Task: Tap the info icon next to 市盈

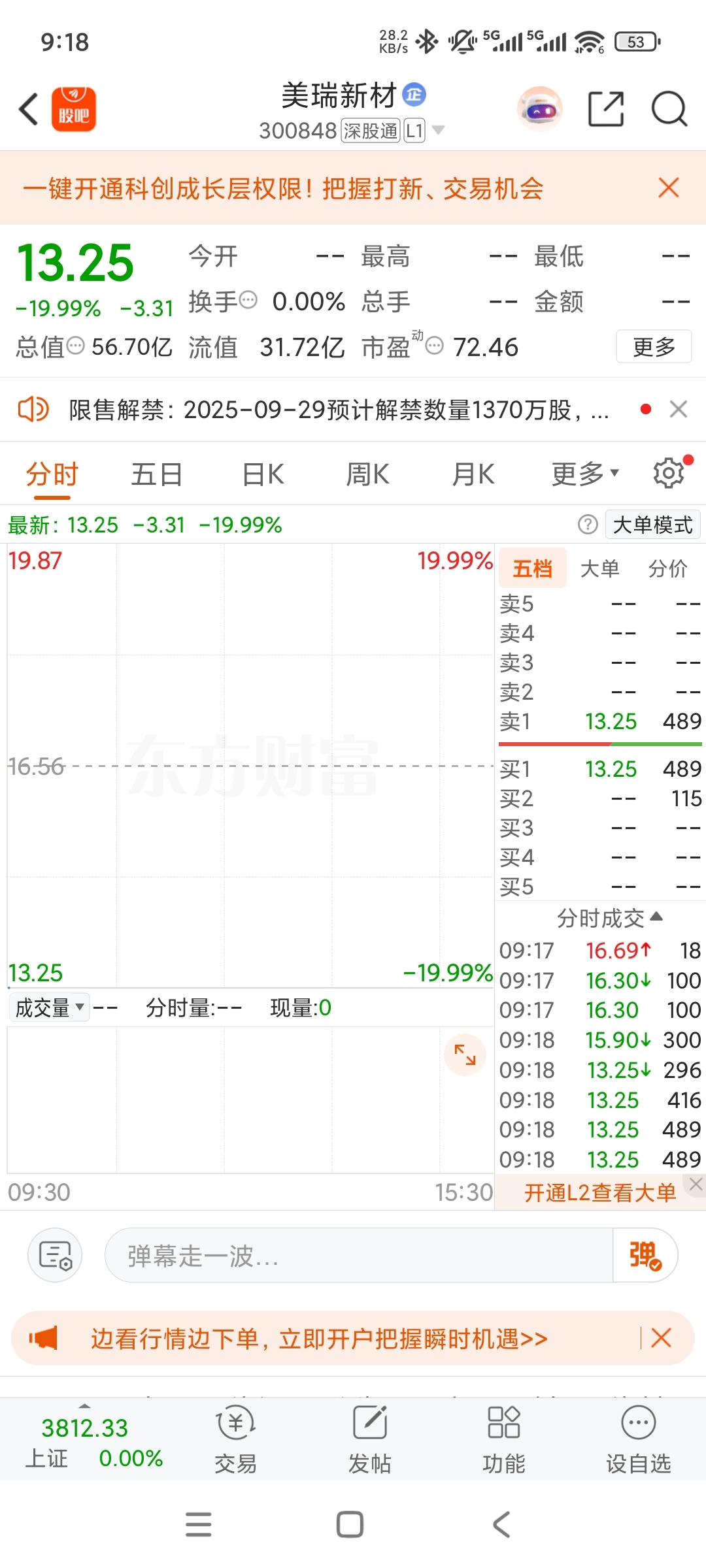Action: click(x=434, y=346)
